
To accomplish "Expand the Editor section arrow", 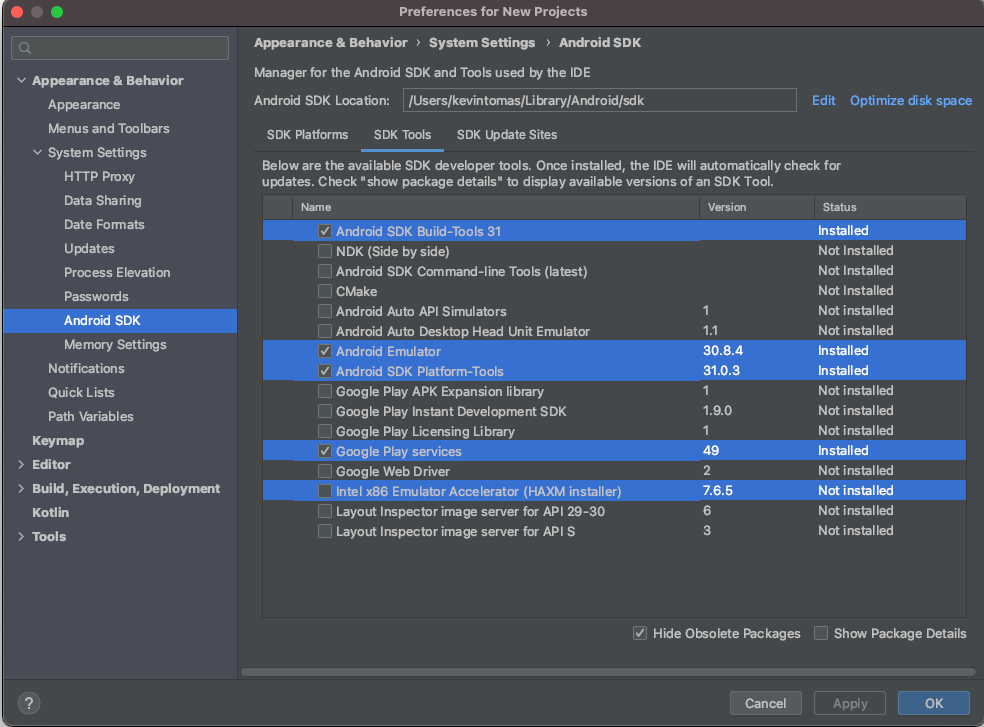I will (x=21, y=465).
